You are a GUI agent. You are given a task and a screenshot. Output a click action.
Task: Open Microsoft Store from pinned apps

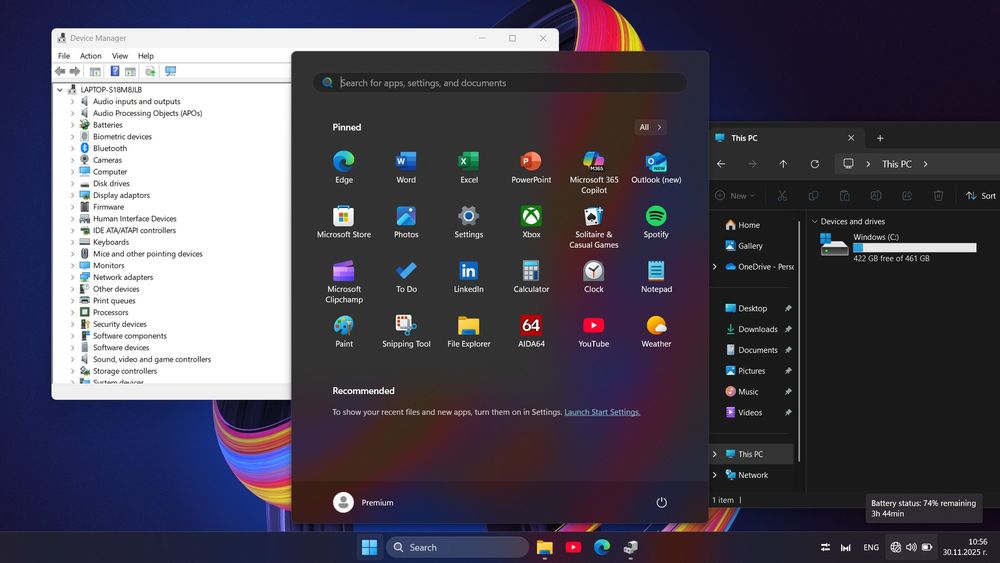coord(344,222)
